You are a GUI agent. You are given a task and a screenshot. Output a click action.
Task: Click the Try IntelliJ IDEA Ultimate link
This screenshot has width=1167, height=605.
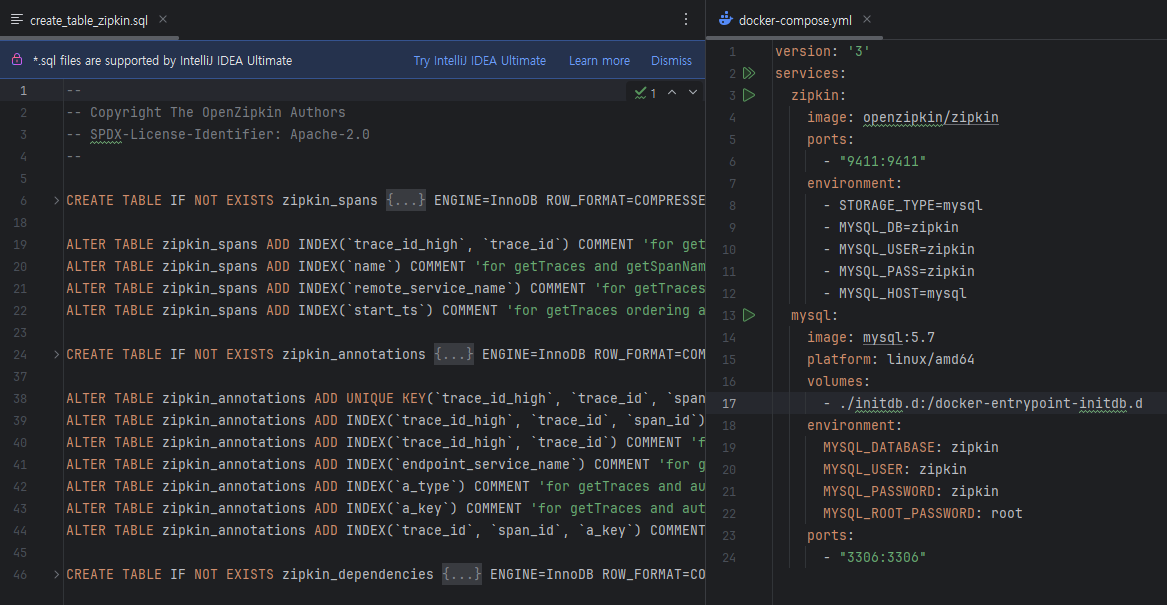click(479, 60)
